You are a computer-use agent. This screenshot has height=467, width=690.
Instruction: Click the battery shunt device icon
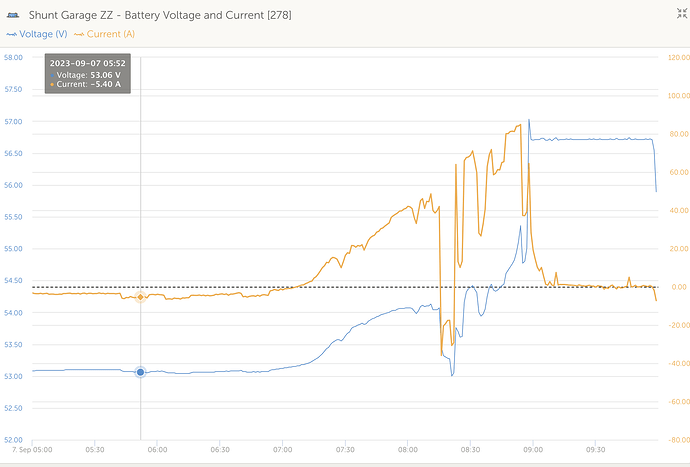[13, 15]
